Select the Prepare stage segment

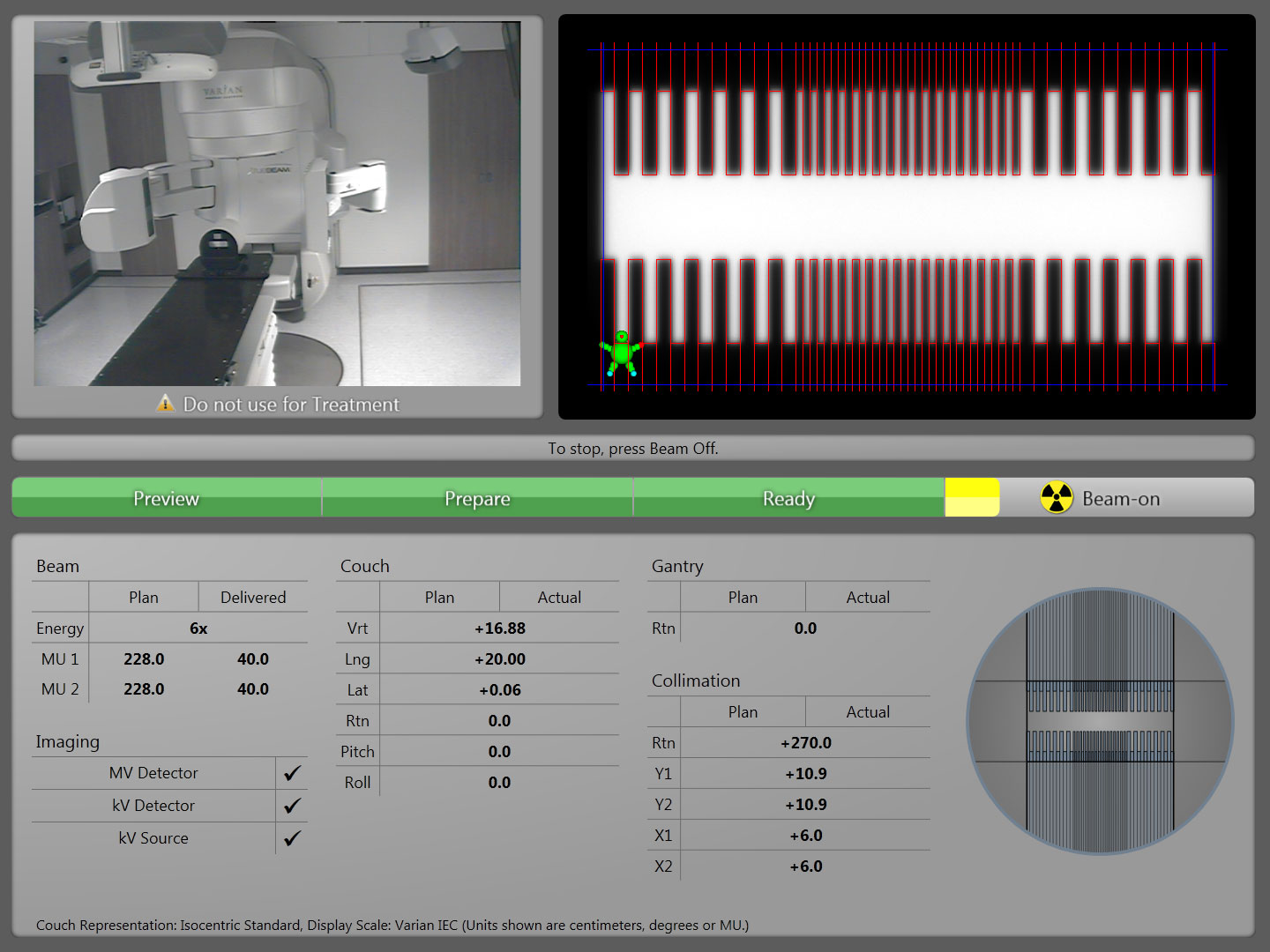[x=477, y=498]
